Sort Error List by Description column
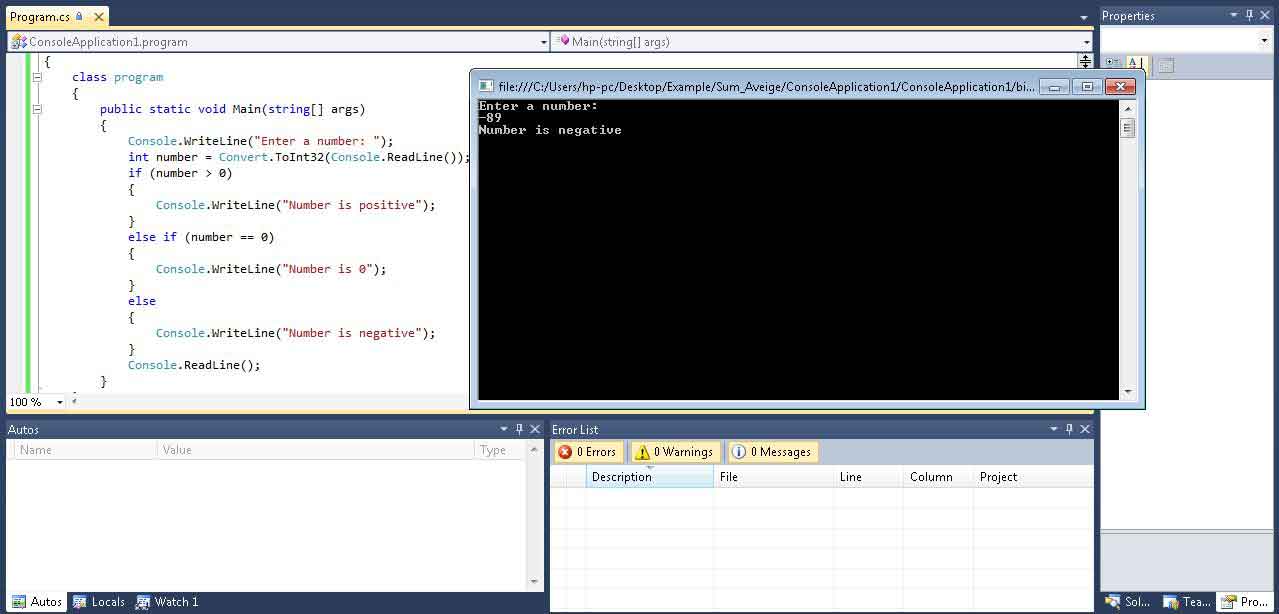The image size is (1279, 614). pos(649,477)
